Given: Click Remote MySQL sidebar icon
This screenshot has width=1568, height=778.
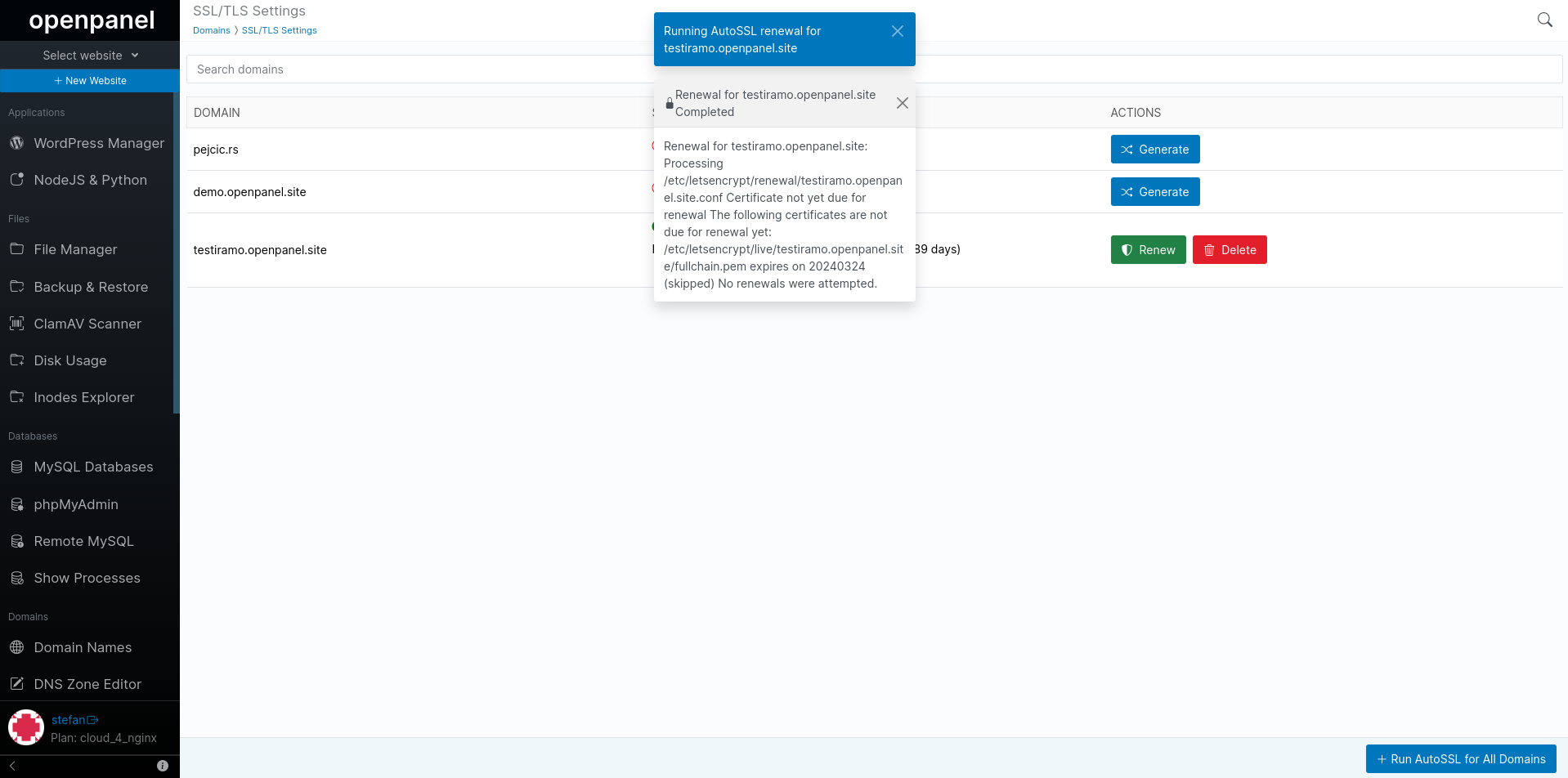Looking at the screenshot, I should (x=16, y=541).
